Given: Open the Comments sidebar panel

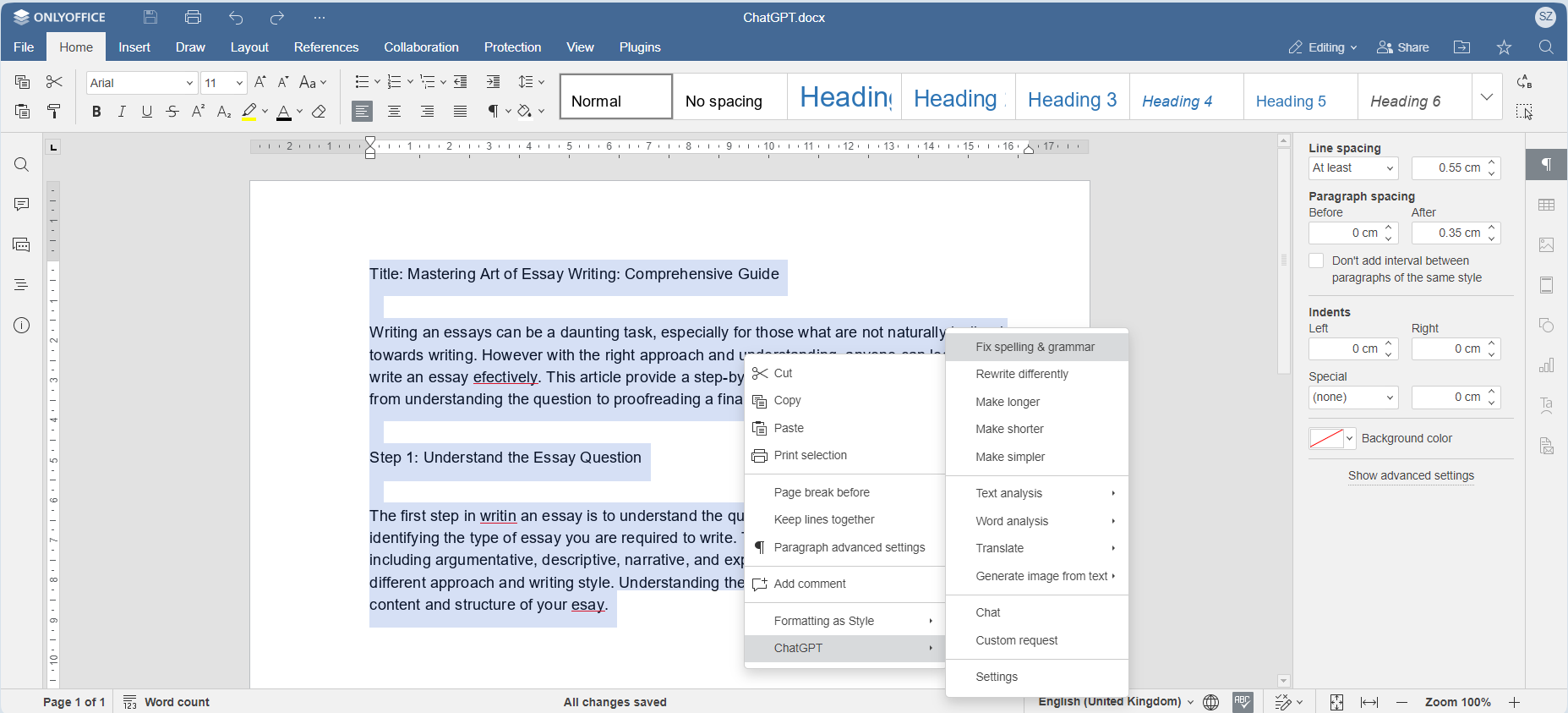Looking at the screenshot, I should point(22,205).
